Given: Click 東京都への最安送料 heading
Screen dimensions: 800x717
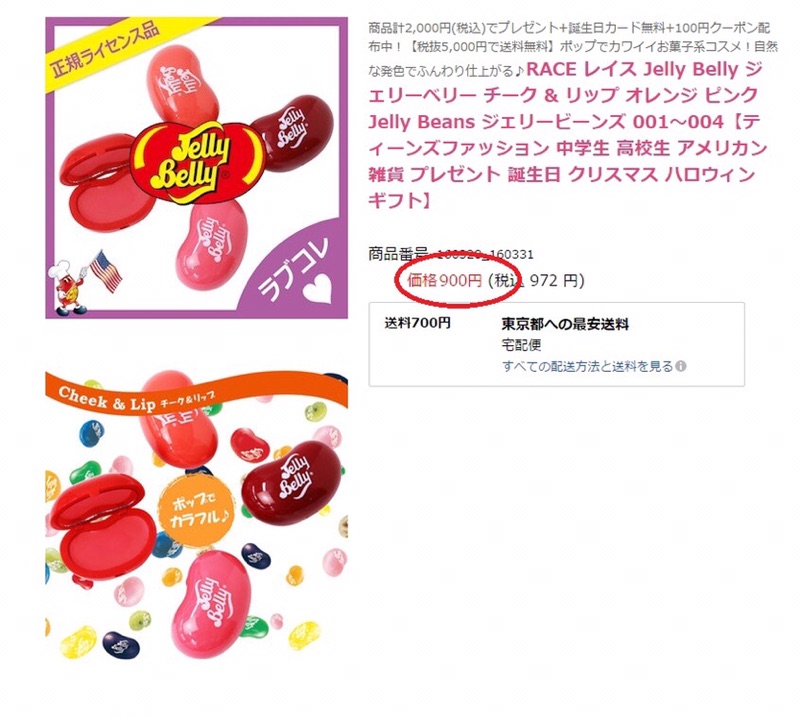Looking at the screenshot, I should pos(565,324).
